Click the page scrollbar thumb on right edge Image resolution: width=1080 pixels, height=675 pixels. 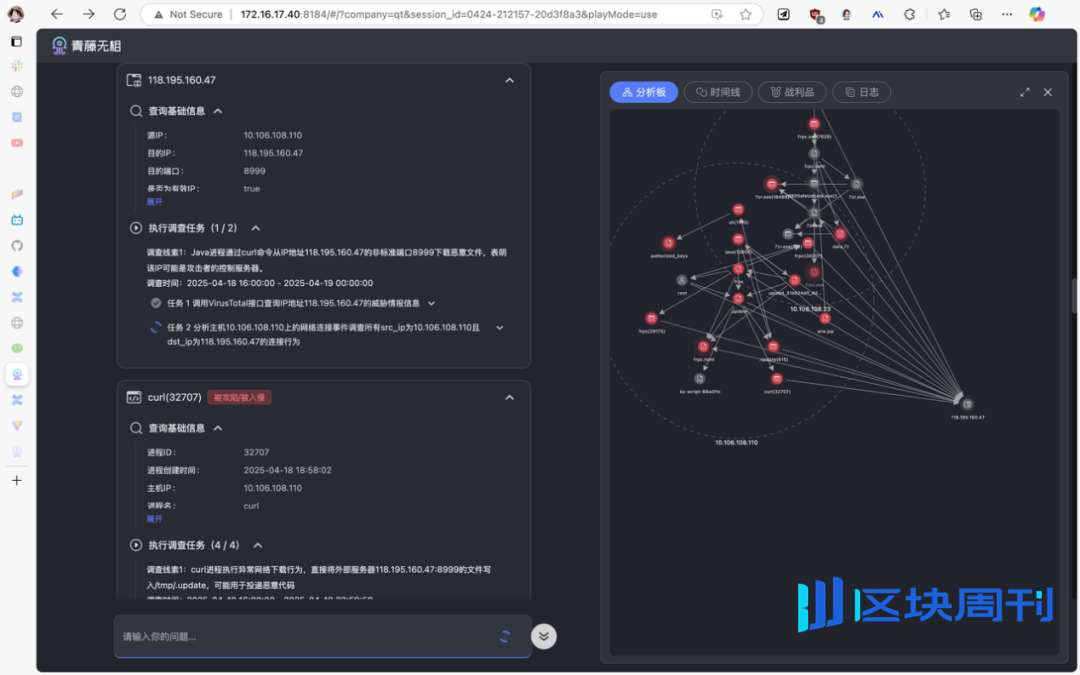coord(1074,295)
